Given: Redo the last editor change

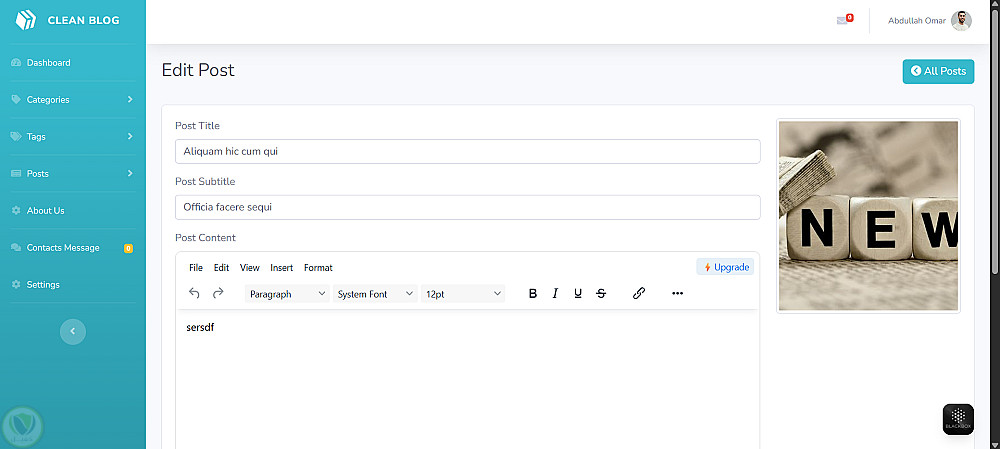Looking at the screenshot, I should point(218,293).
